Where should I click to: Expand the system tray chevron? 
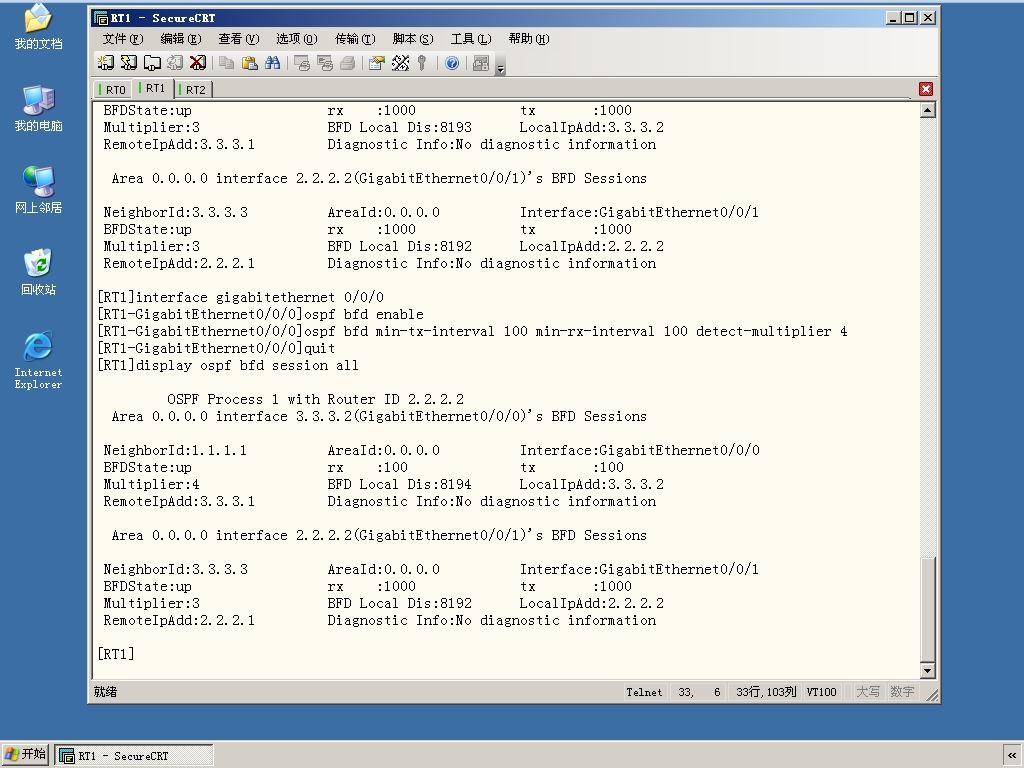click(x=1012, y=755)
